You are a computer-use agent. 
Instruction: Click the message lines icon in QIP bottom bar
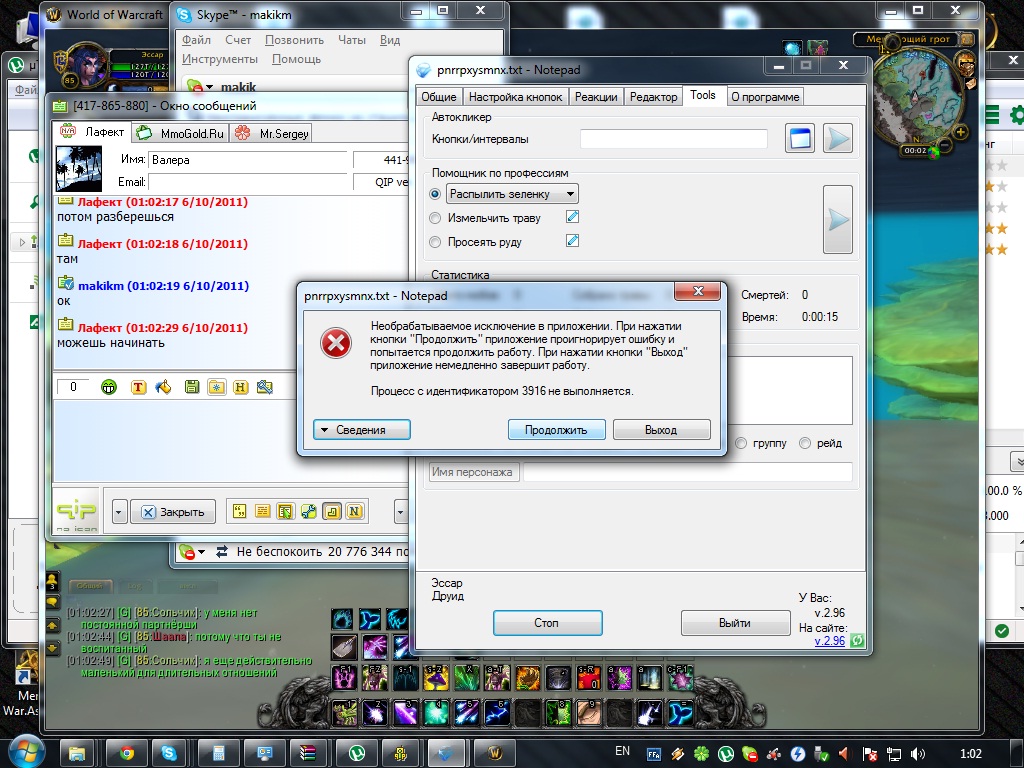point(263,511)
